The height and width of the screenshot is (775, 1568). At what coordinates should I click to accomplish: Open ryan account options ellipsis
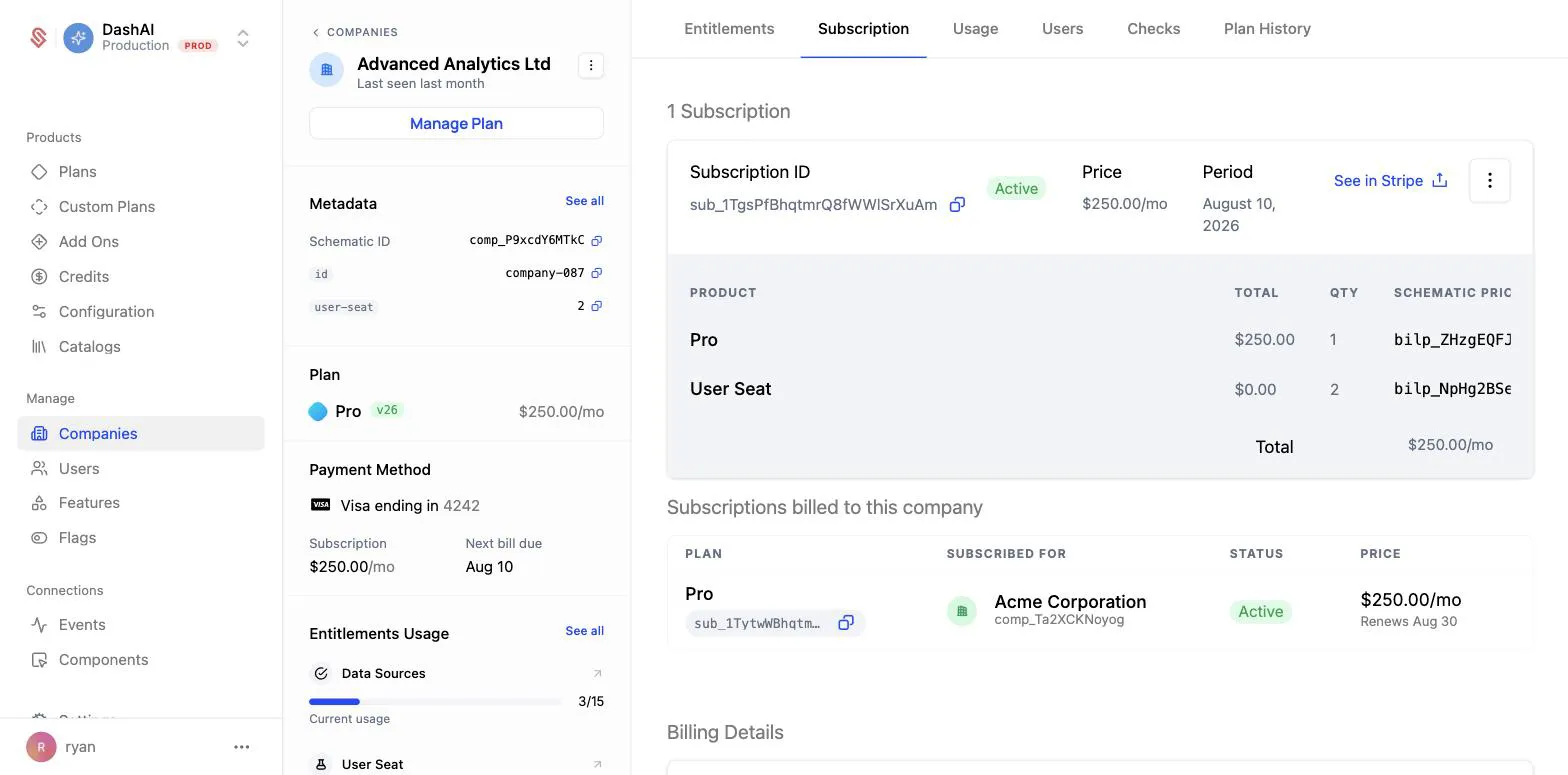pos(241,747)
